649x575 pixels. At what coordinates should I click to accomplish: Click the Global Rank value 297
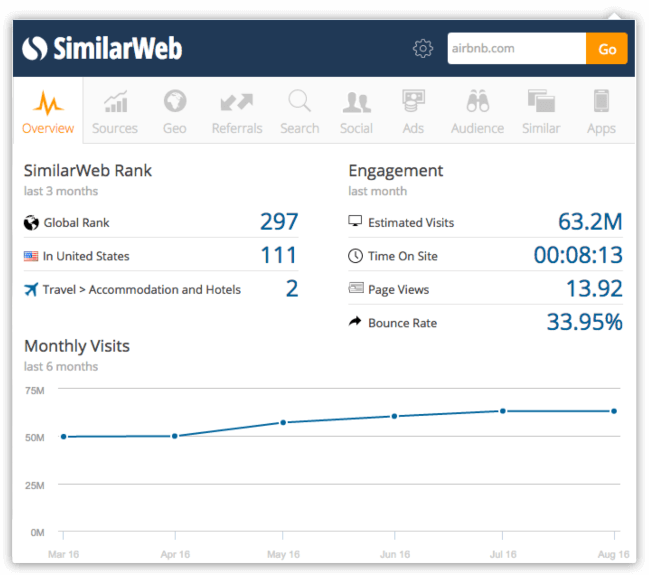pyautogui.click(x=279, y=222)
